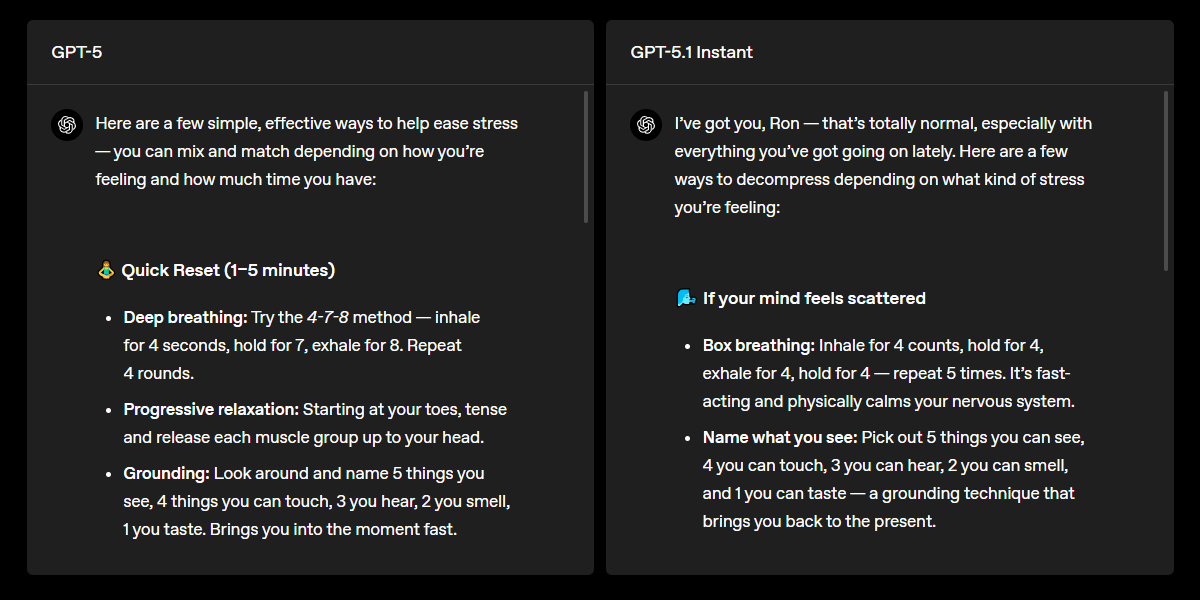Click the 'brings you back to the present' line
The height and width of the screenshot is (600, 1200).
[819, 521]
